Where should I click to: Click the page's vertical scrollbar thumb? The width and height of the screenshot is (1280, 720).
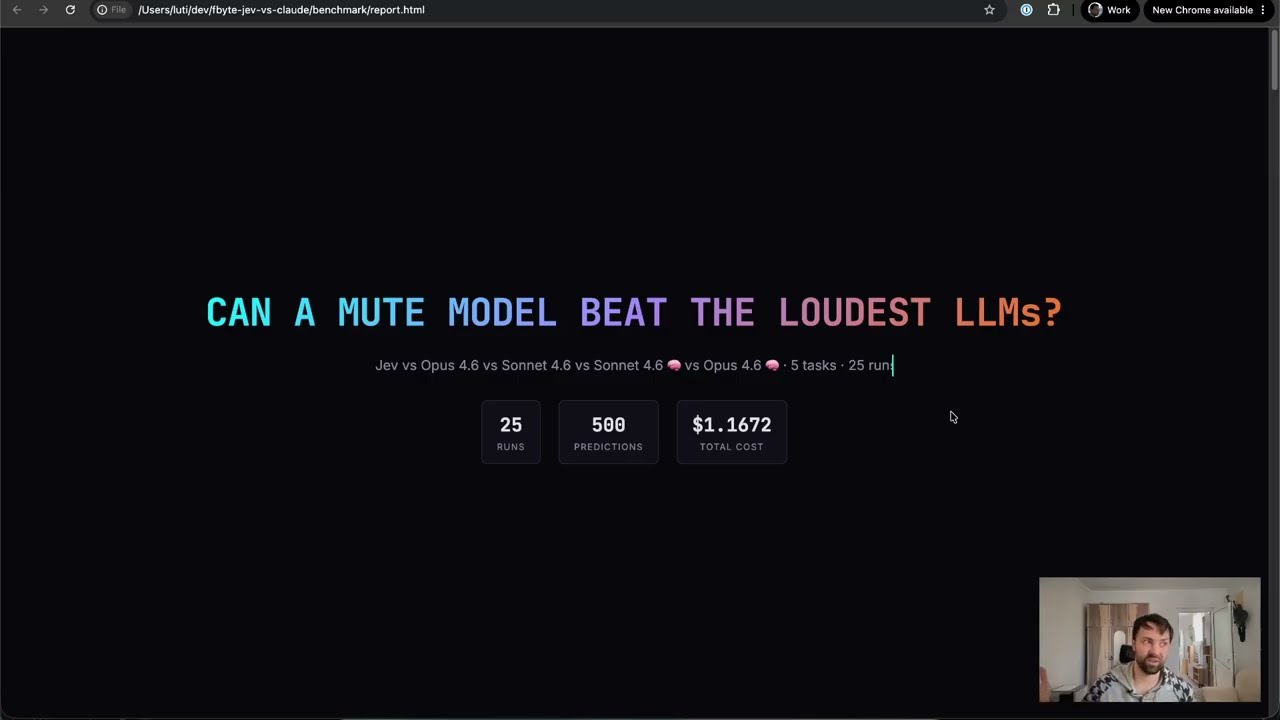click(x=1274, y=61)
